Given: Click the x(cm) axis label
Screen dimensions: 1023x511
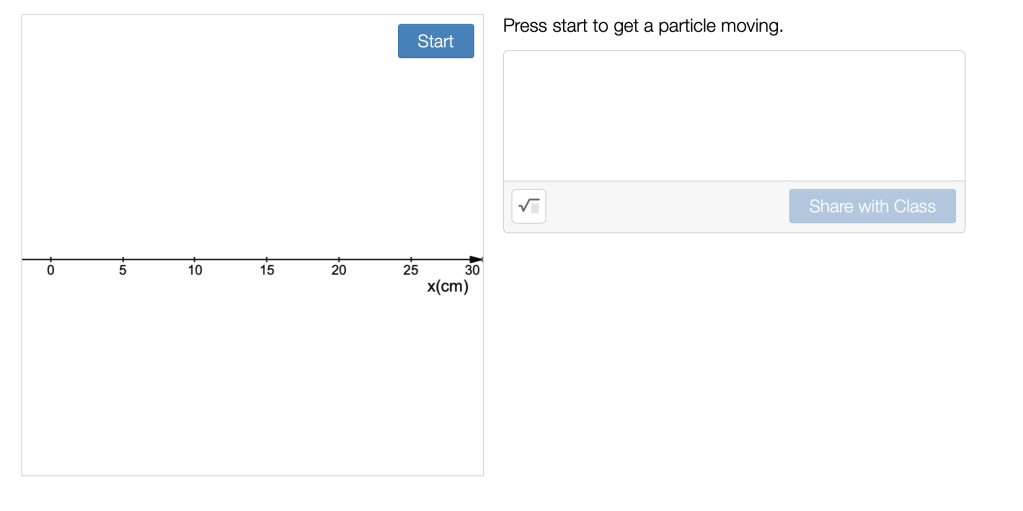Looking at the screenshot, I should point(447,287).
